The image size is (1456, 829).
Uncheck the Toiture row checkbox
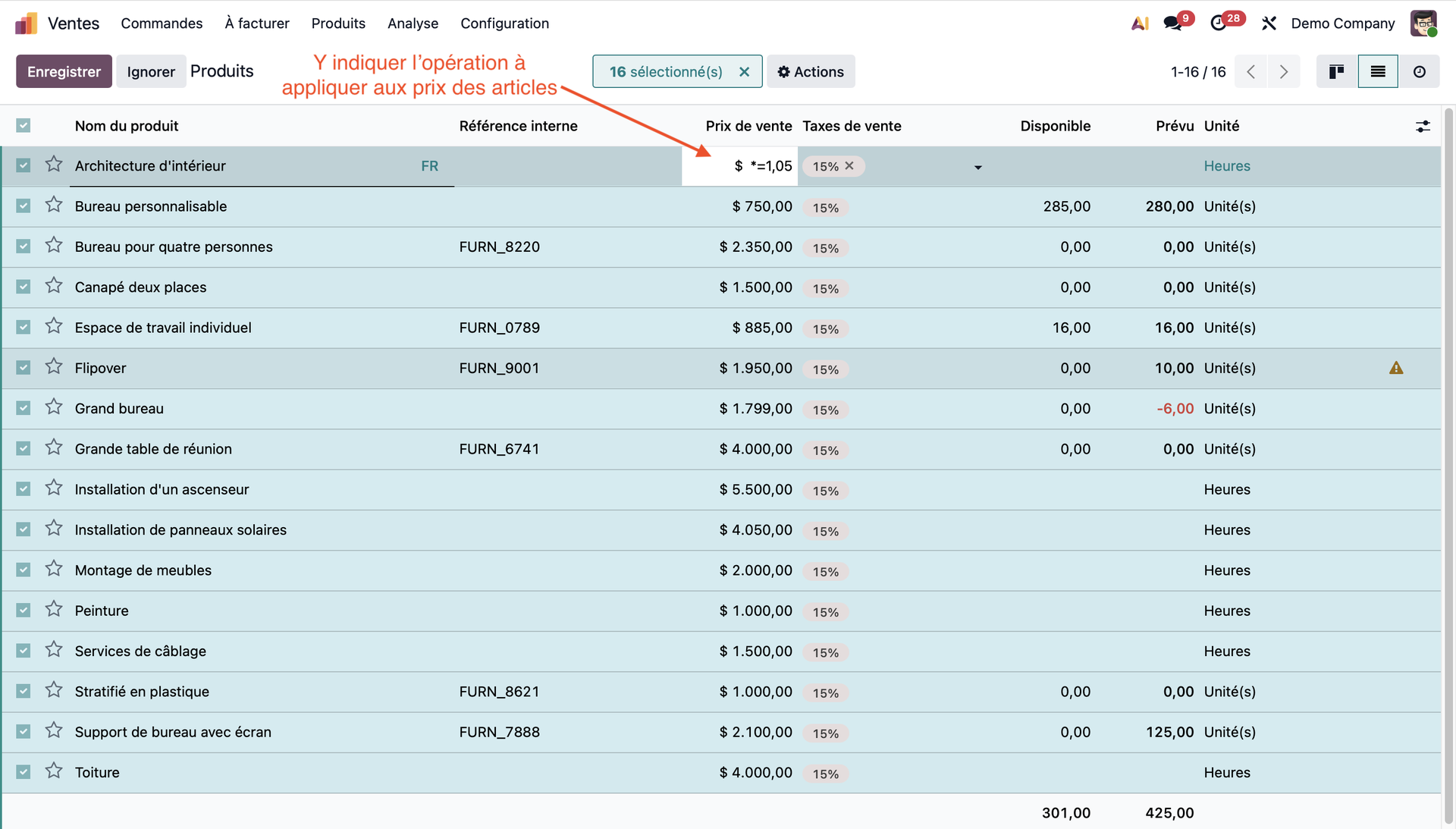pos(24,772)
